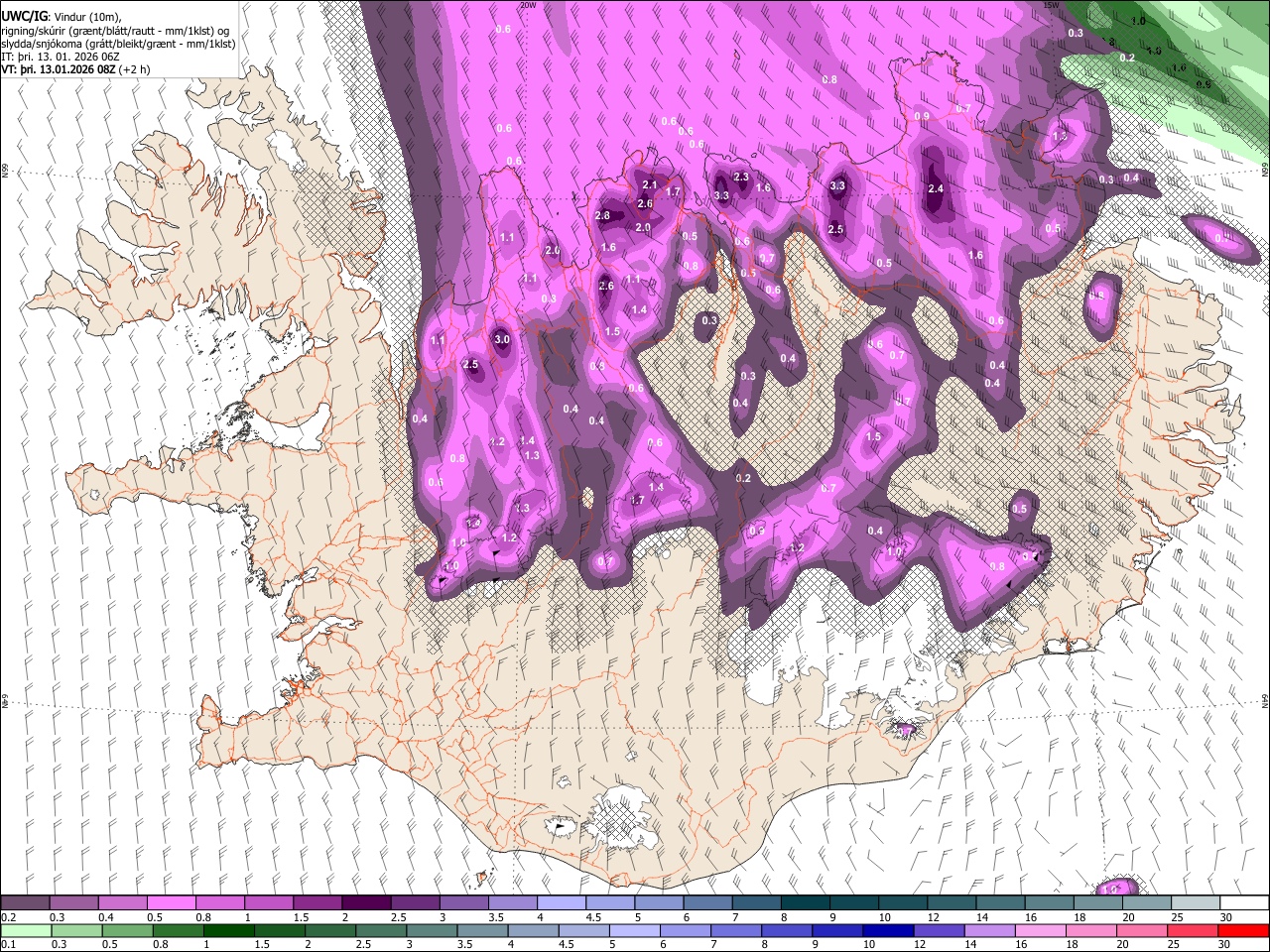Select the bright pink 0.5 upper legend swatch
This screenshot has width=1270, height=952.
click(171, 903)
